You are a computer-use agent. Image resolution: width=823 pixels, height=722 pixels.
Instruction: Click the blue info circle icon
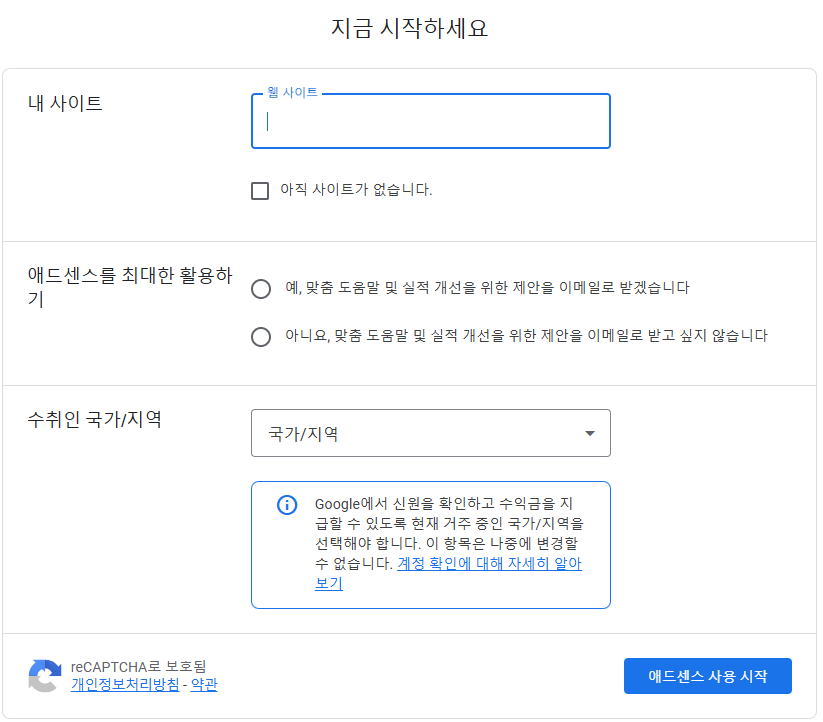[287, 505]
